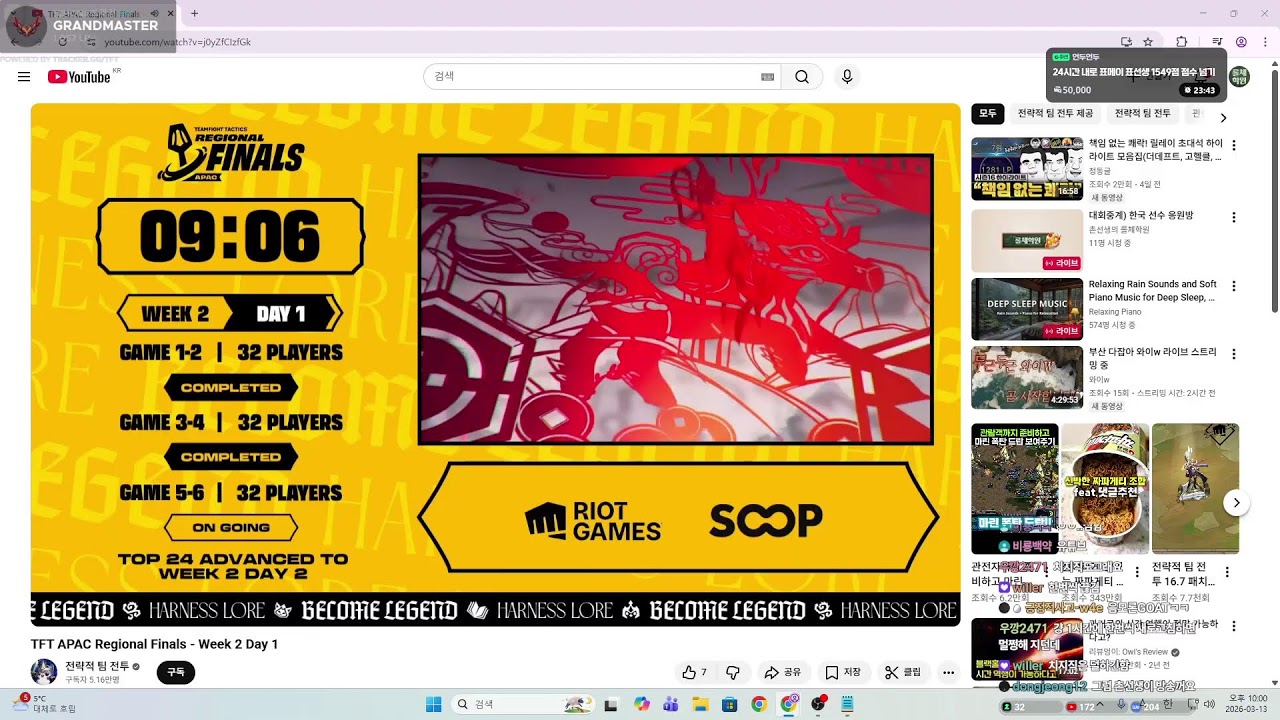The image size is (1280, 720).
Task: Open options menu for 부산 다잡아 와이w stream
Action: 1233,354
